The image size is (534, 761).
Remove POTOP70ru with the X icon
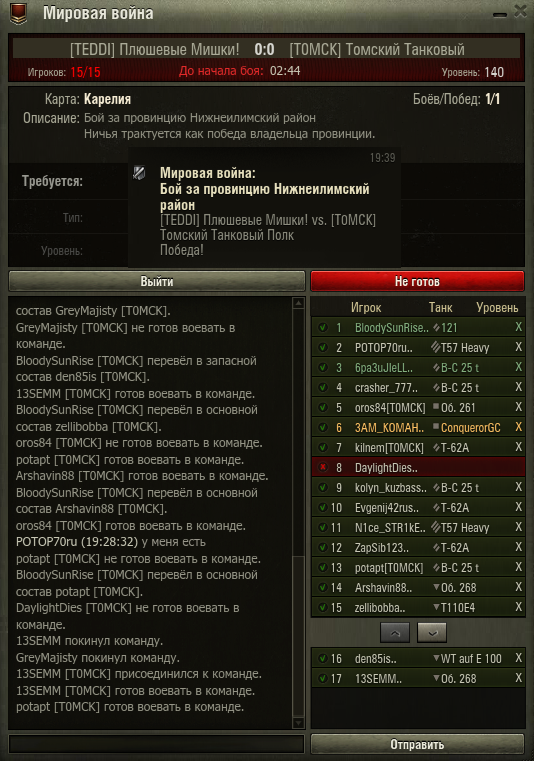point(518,347)
